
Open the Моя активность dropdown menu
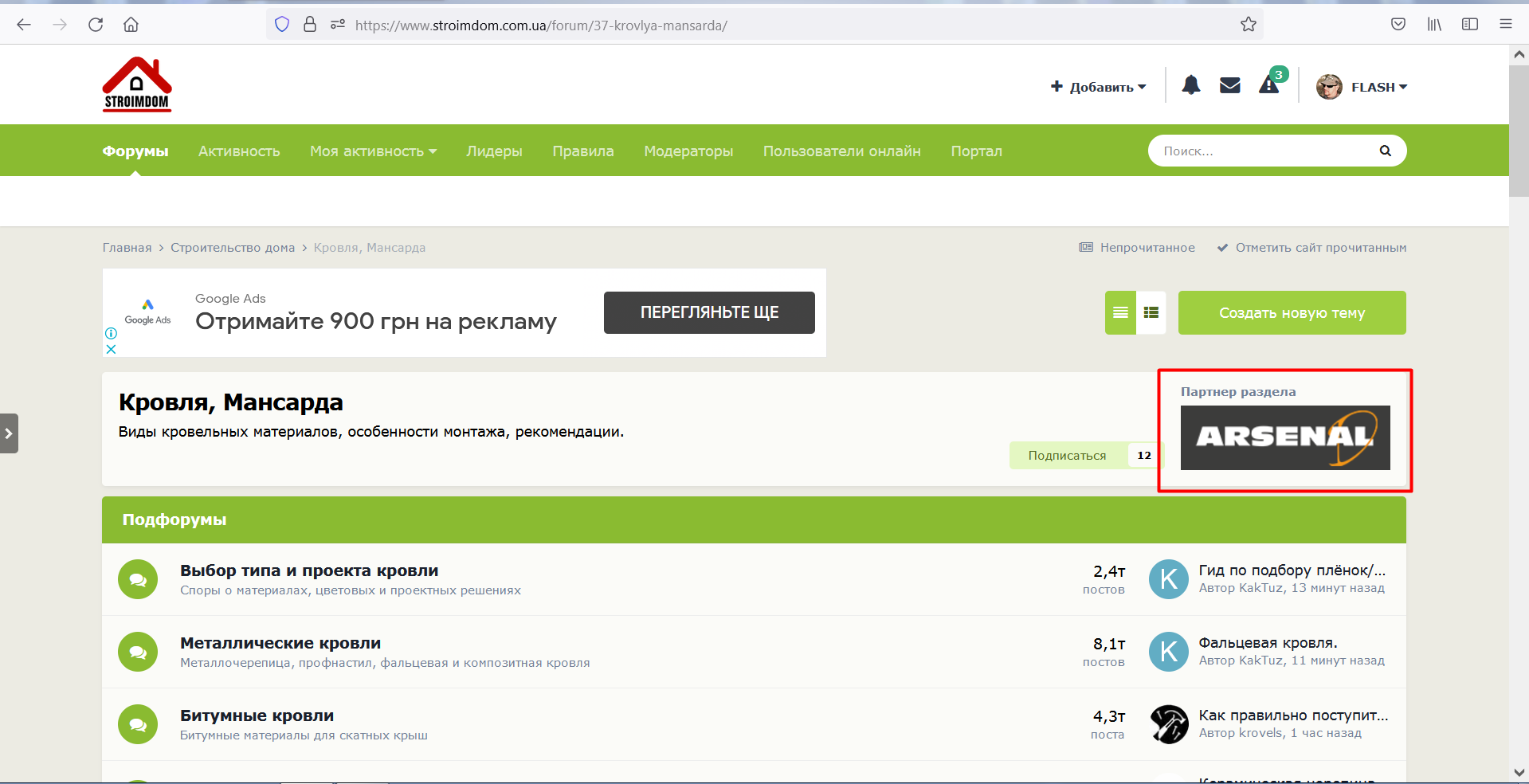tap(373, 151)
